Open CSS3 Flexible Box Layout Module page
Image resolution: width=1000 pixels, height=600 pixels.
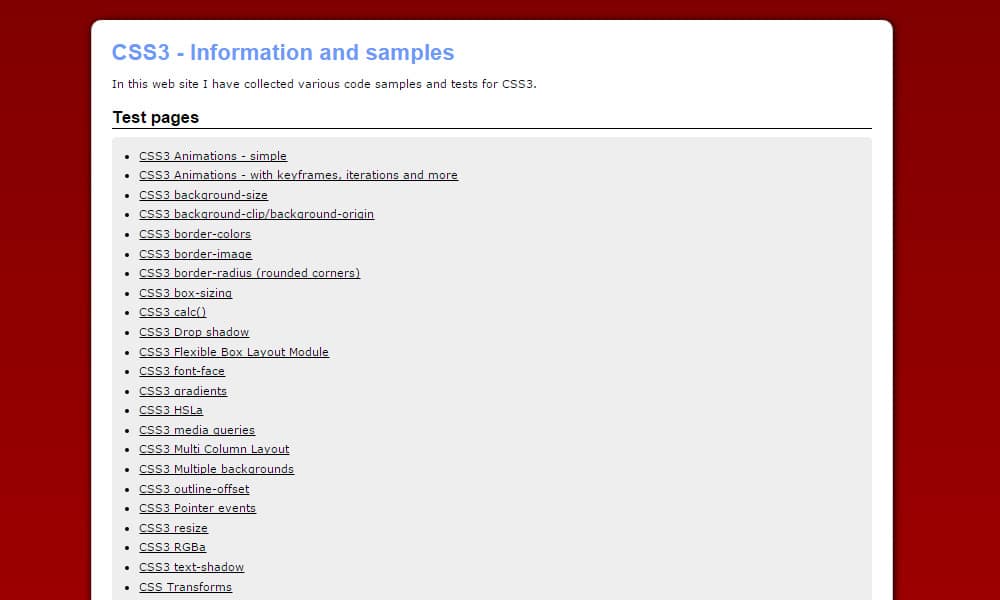click(234, 352)
